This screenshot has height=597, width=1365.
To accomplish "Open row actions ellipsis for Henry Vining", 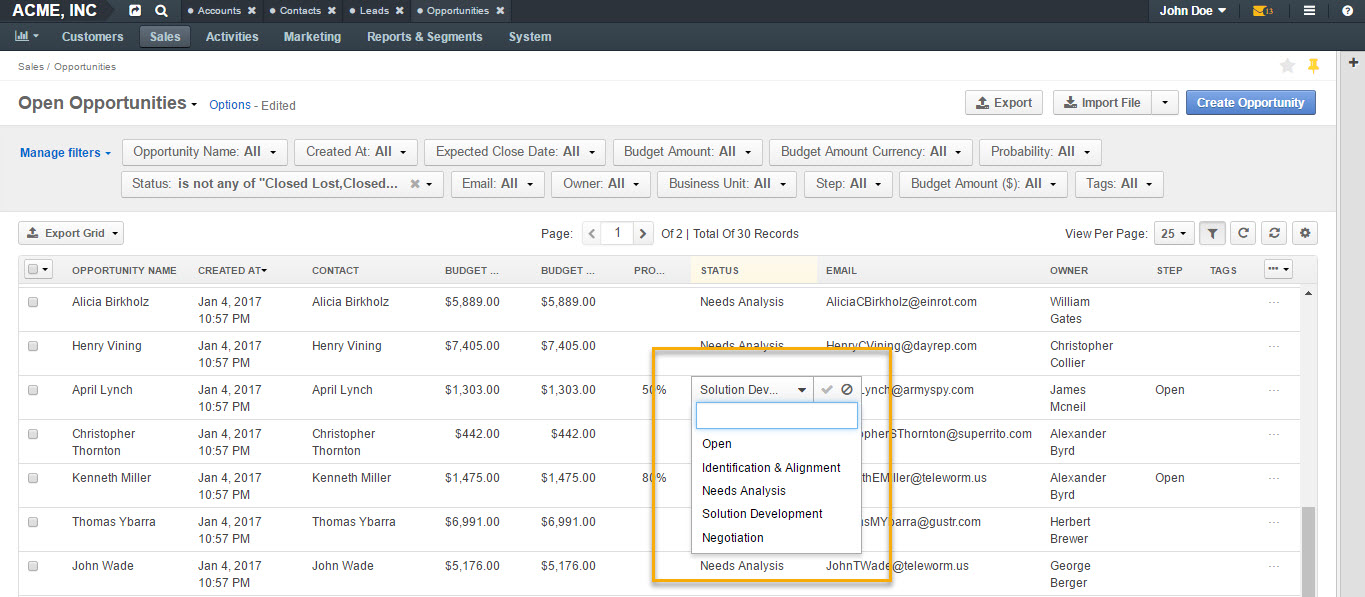I will tap(1273, 346).
